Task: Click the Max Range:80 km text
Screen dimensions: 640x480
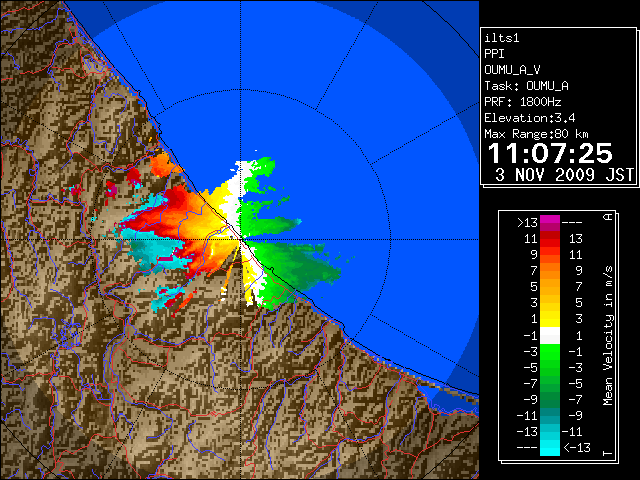Action: [x=536, y=134]
